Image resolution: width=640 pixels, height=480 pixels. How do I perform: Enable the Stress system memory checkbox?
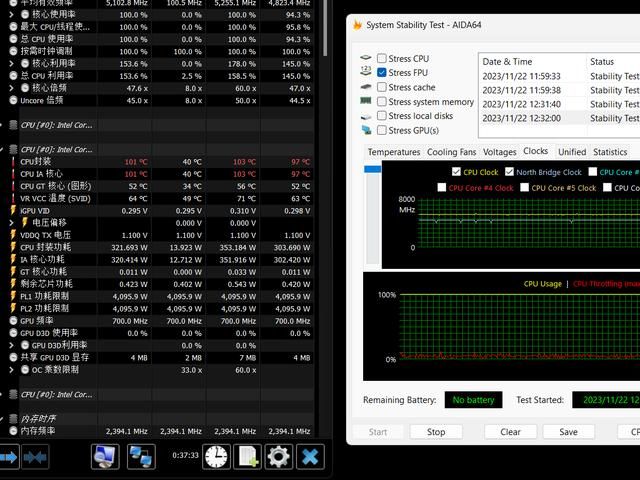(x=382, y=101)
